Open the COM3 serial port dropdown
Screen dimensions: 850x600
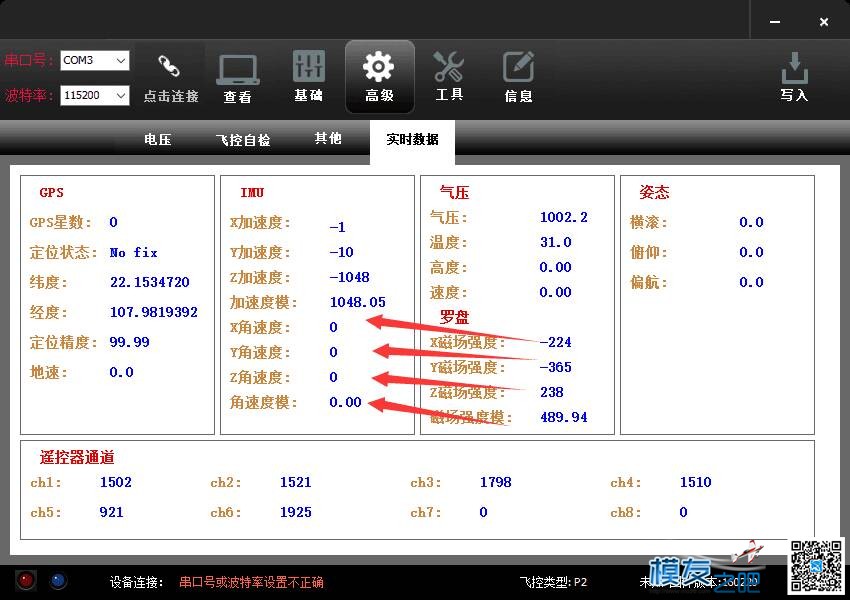click(95, 60)
